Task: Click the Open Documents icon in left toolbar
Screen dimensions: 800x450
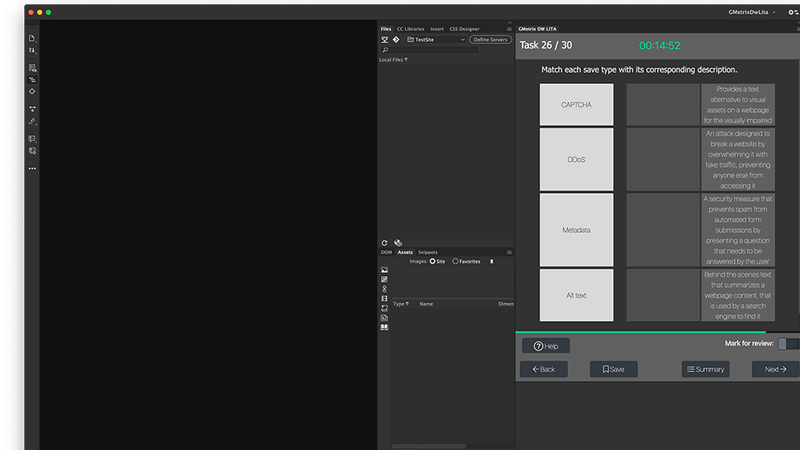Action: (x=32, y=38)
